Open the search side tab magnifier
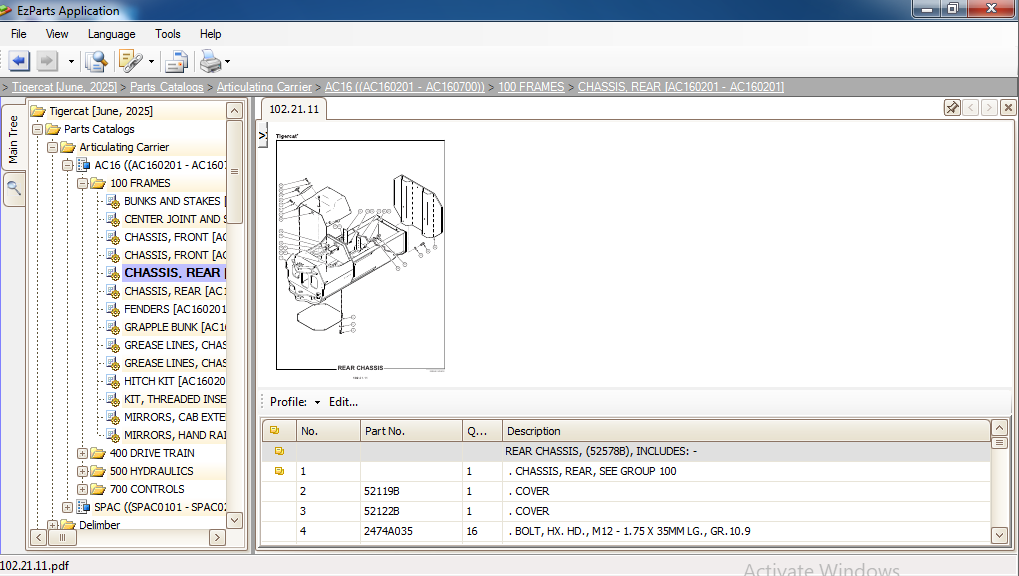Viewport: 1019px width, 576px height. (14, 189)
